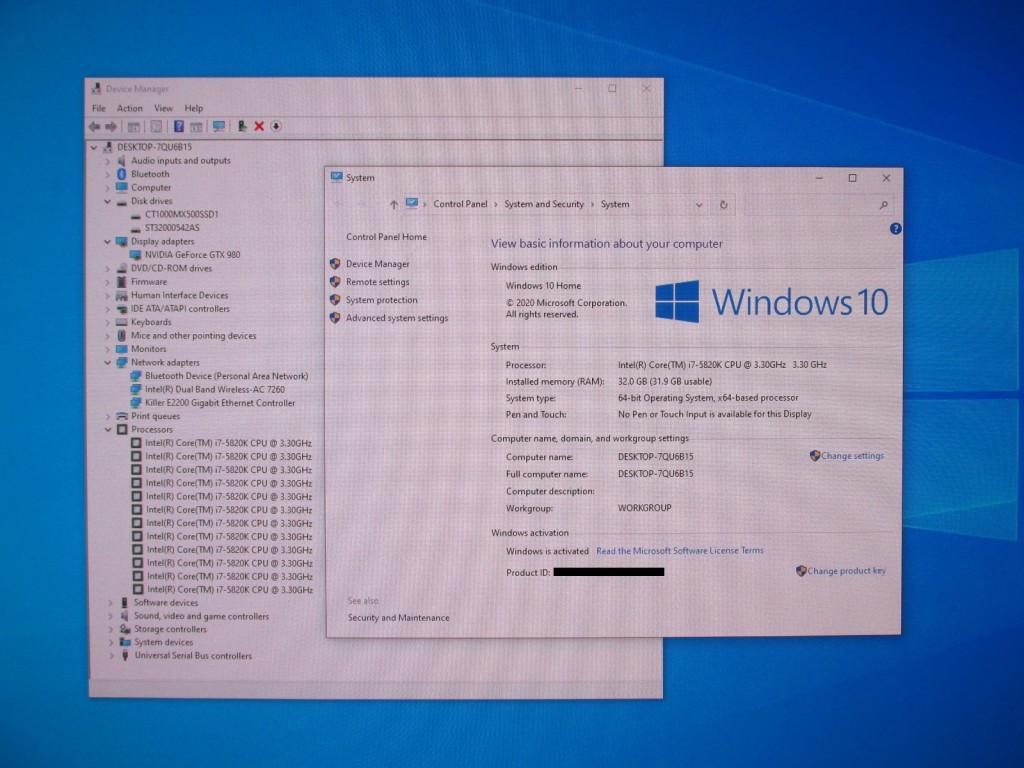Click the red X uninstall device icon

point(259,127)
